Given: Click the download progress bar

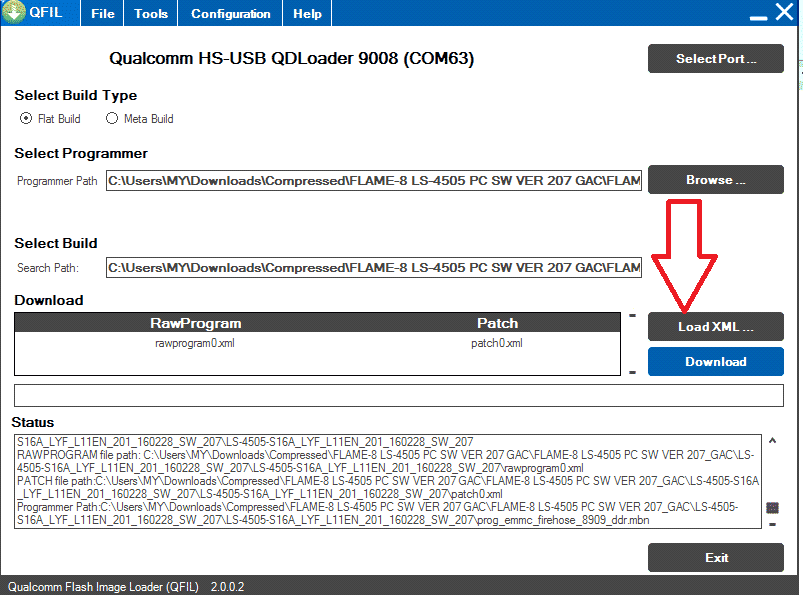Looking at the screenshot, I should pos(399,395).
